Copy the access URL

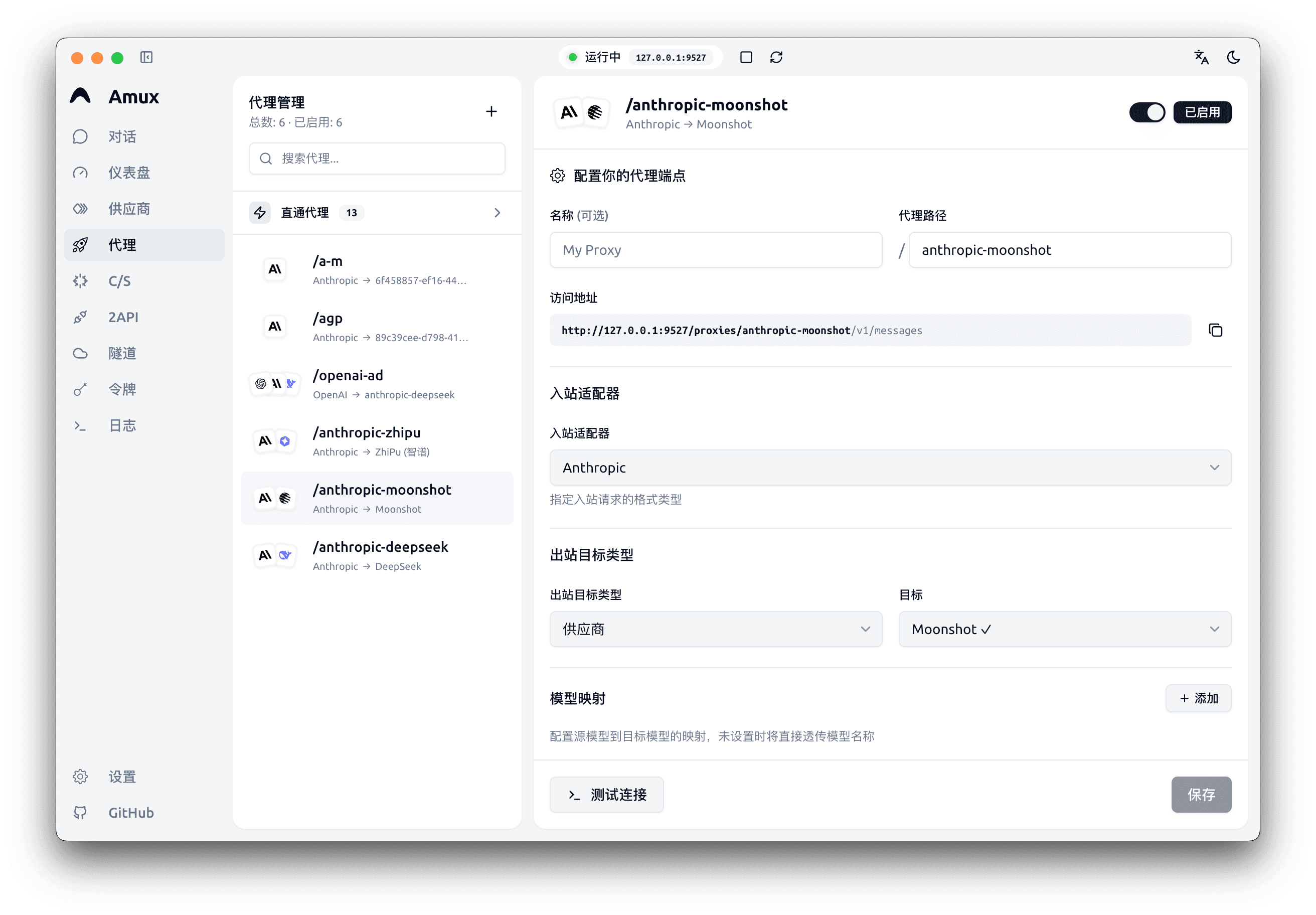(x=1215, y=330)
